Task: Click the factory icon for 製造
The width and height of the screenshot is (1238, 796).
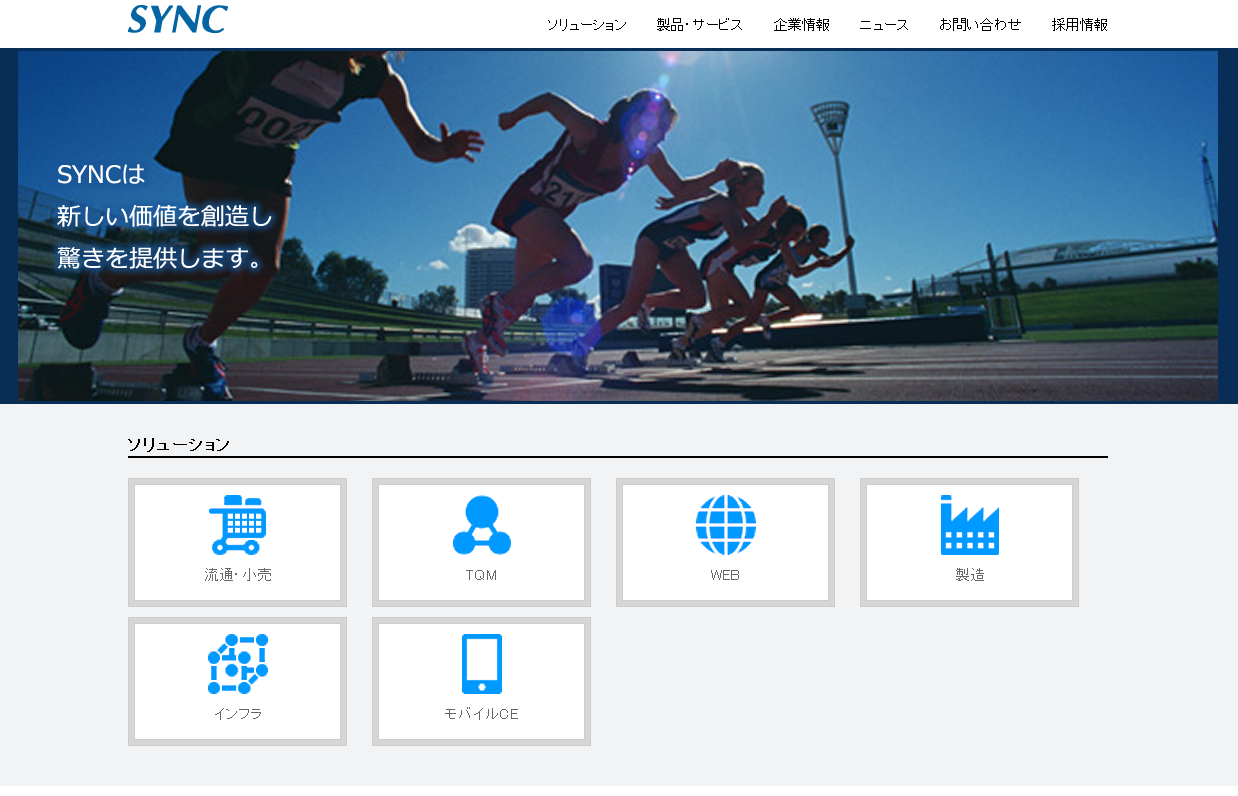Action: tap(969, 525)
